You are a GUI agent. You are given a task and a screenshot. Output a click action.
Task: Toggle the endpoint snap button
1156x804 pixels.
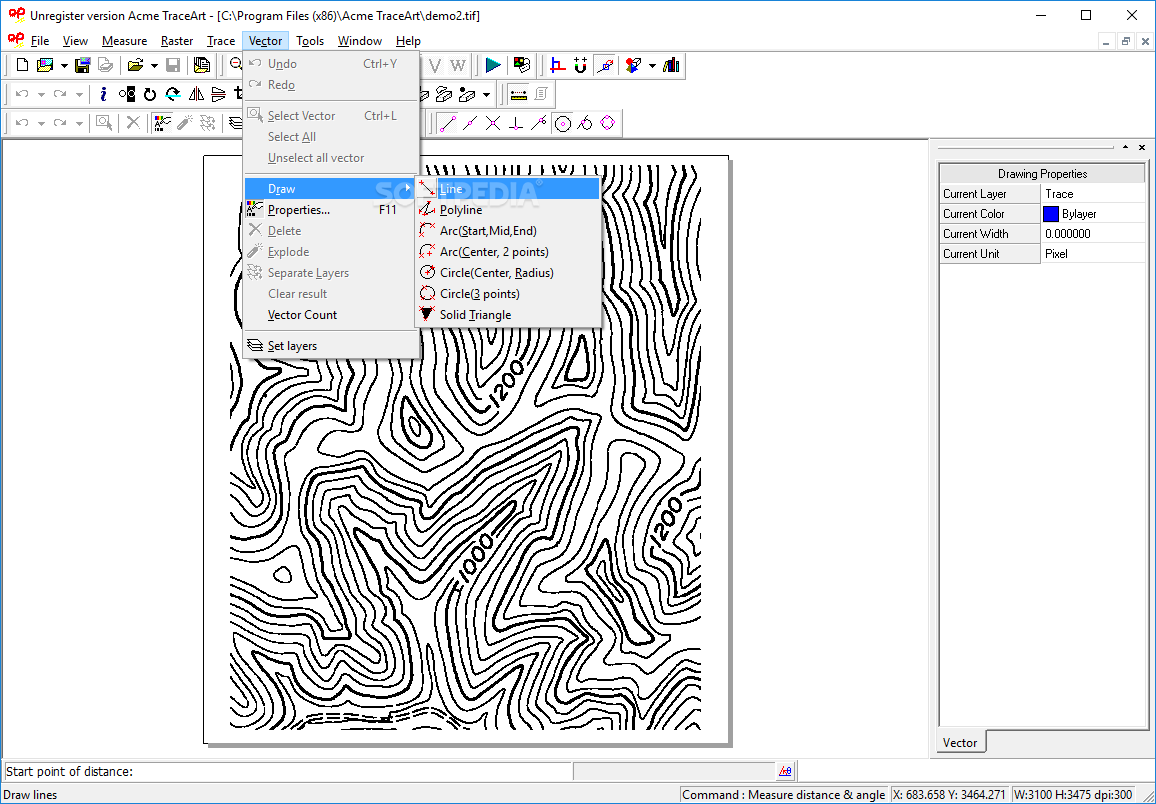pyautogui.click(x=448, y=123)
